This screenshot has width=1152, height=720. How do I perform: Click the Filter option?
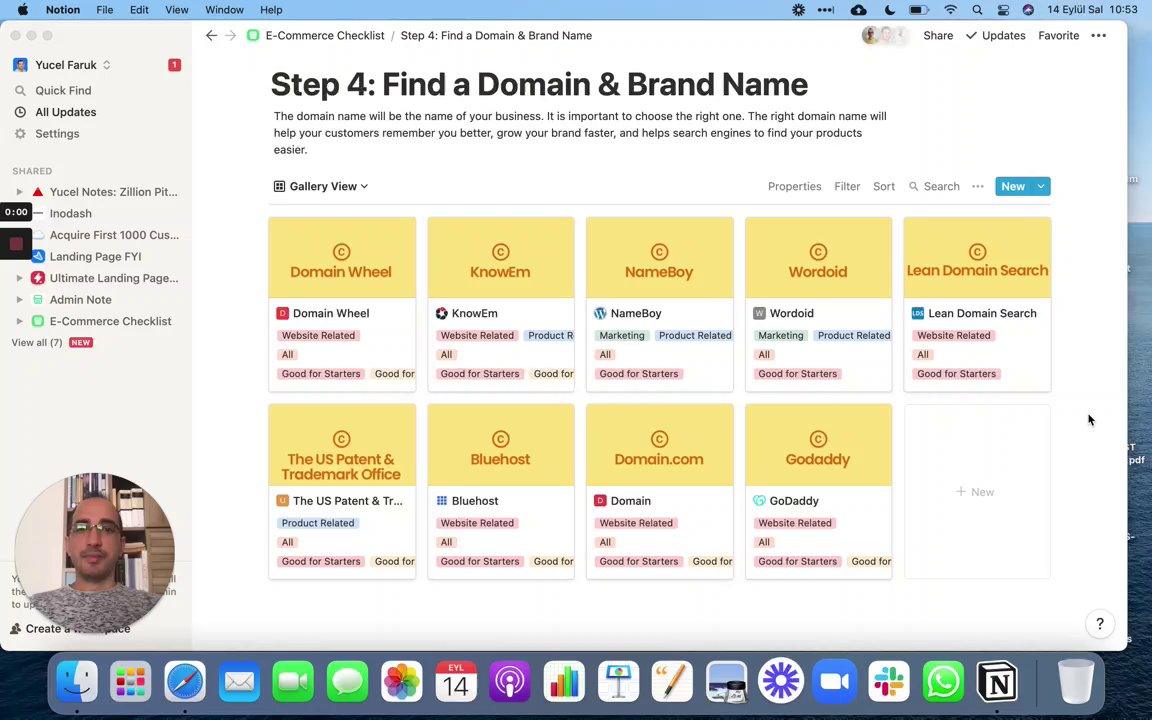pos(847,187)
